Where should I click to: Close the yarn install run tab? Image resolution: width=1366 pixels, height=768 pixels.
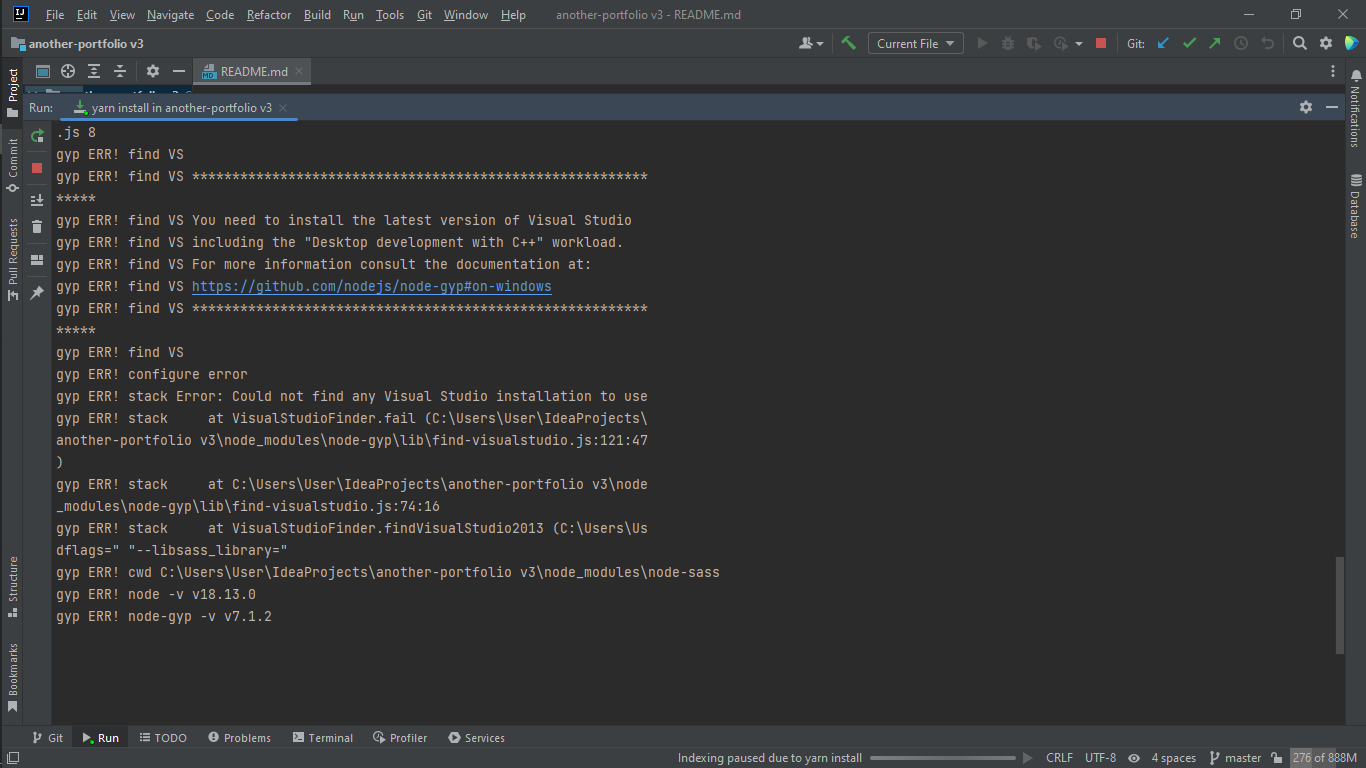pos(283,108)
